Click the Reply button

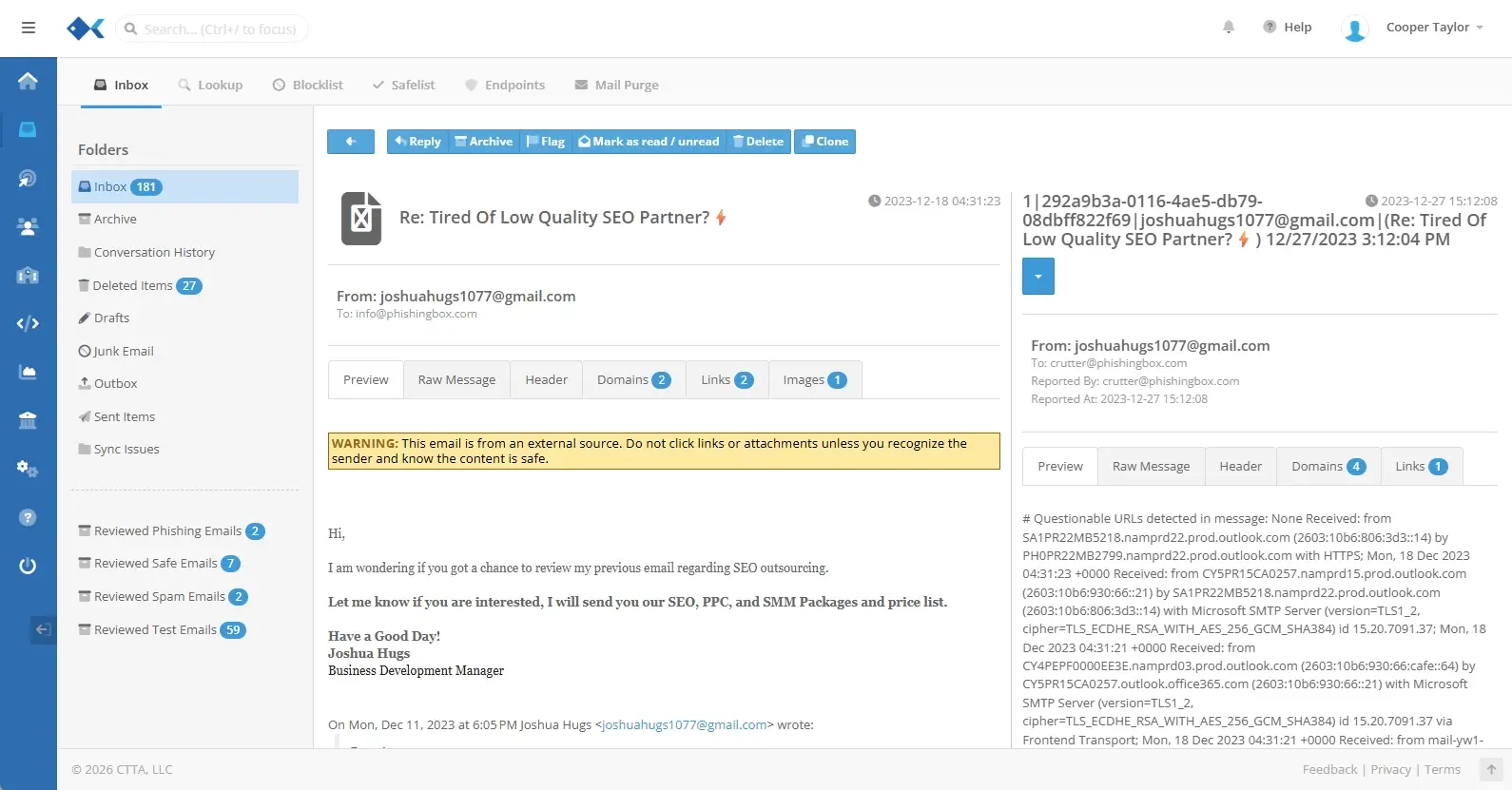[417, 142]
